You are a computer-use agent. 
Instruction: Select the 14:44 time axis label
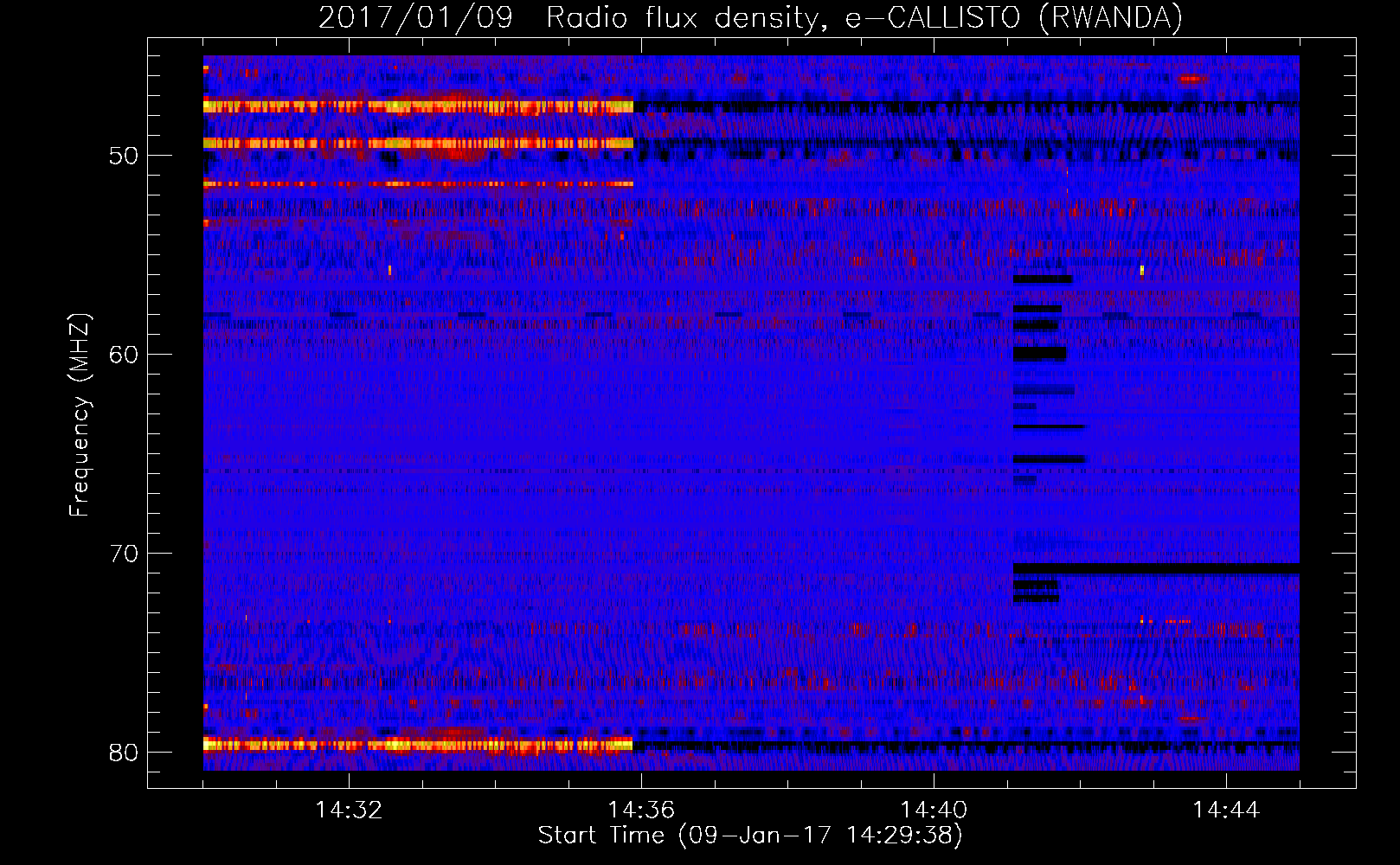[x=1226, y=811]
